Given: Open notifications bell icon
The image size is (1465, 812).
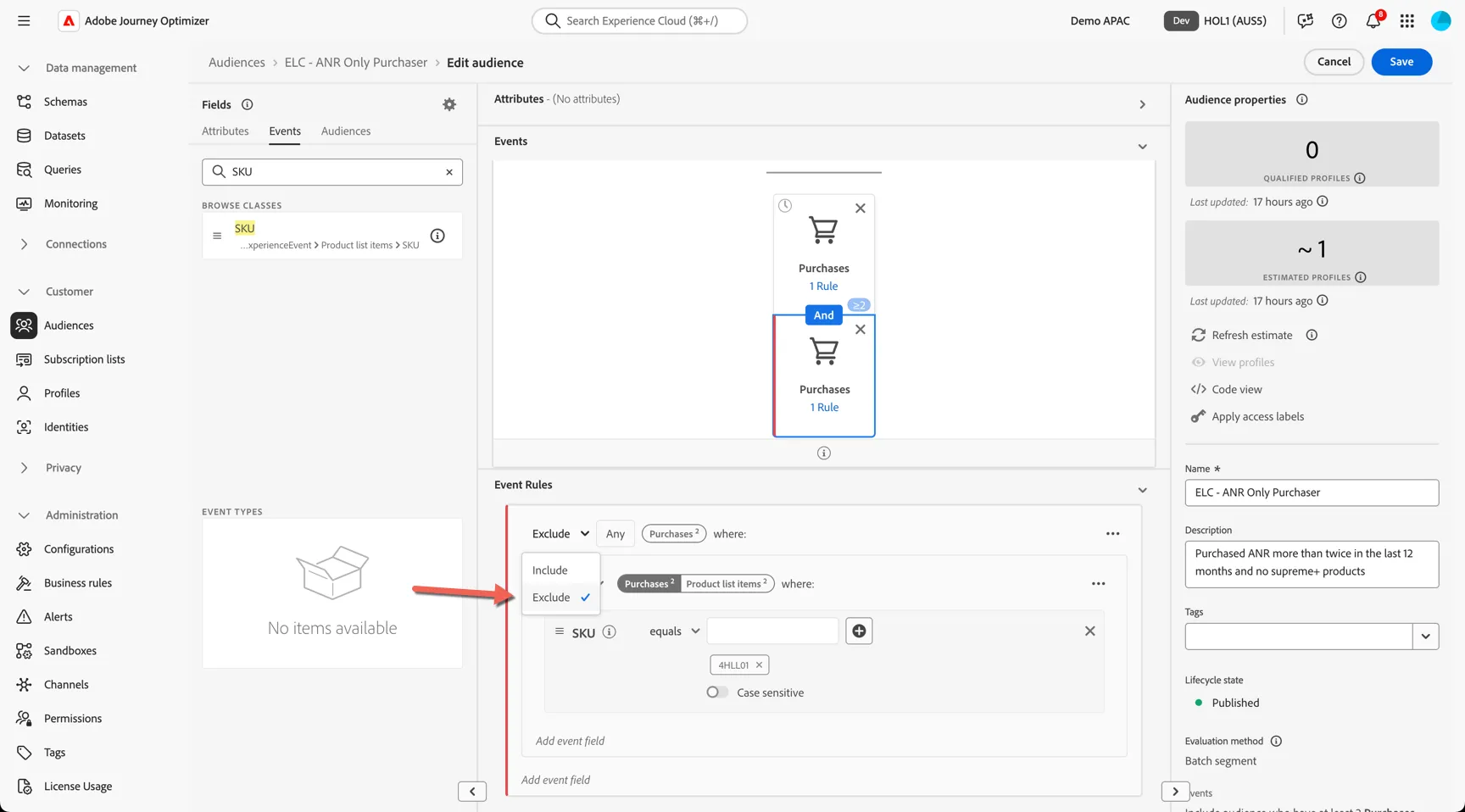Looking at the screenshot, I should coord(1373,20).
